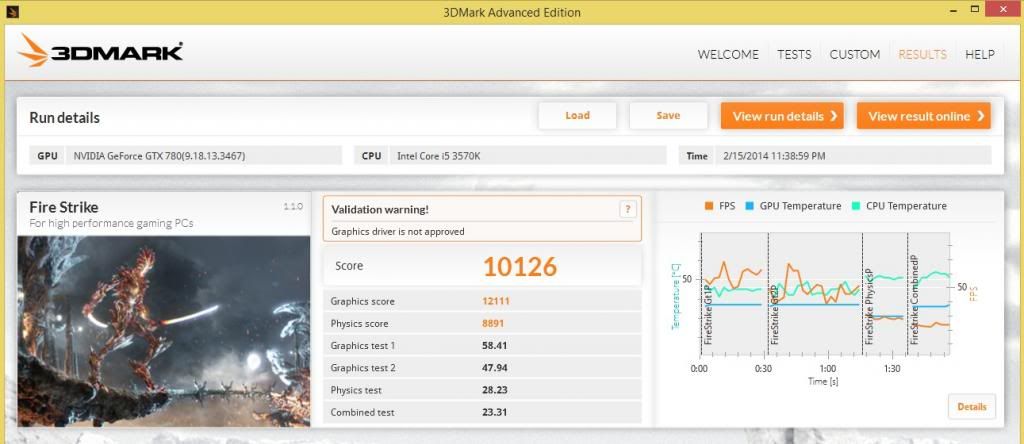Open the HELP tab

[979, 54]
